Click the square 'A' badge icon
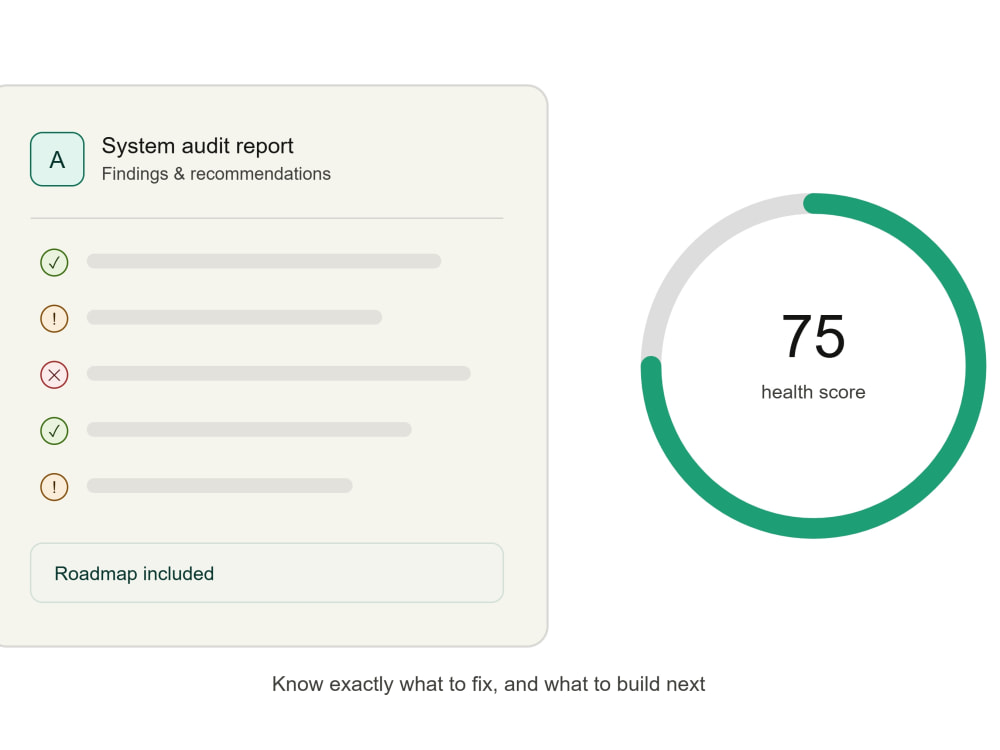Screen dimensions: 1000x750 (x=57, y=159)
